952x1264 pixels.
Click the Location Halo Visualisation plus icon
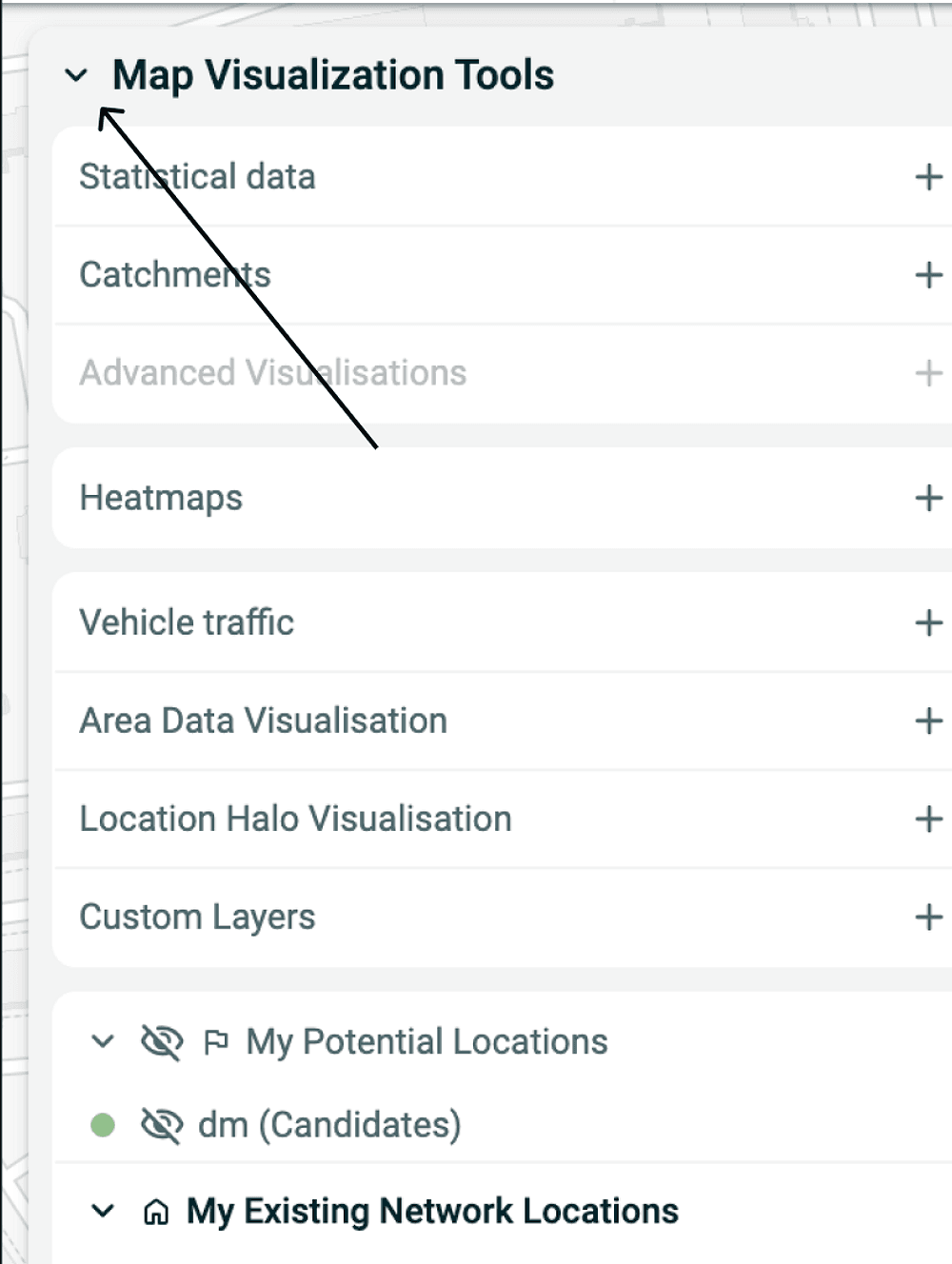pos(928,819)
